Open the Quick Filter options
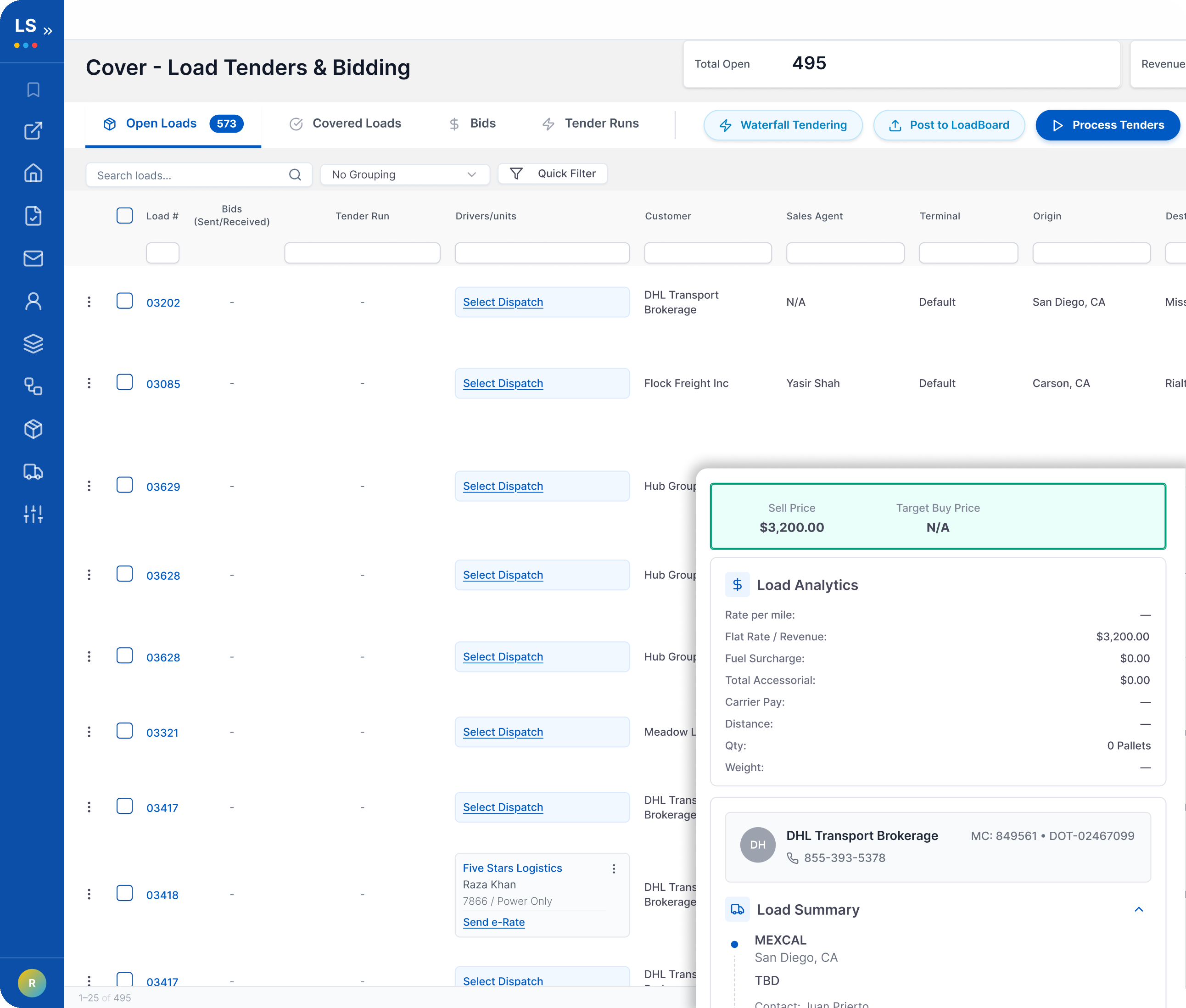 point(553,174)
